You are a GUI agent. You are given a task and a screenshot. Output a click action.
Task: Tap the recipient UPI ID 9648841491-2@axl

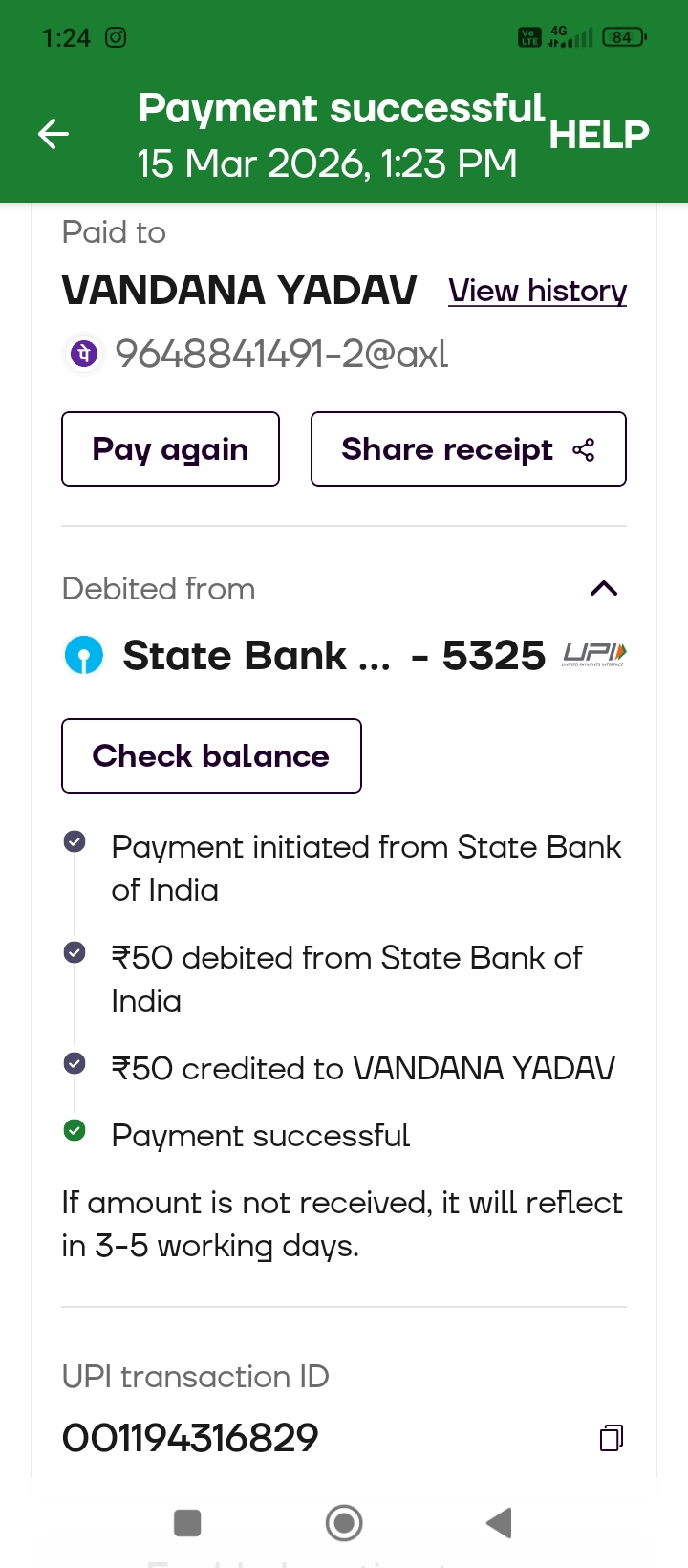click(282, 355)
